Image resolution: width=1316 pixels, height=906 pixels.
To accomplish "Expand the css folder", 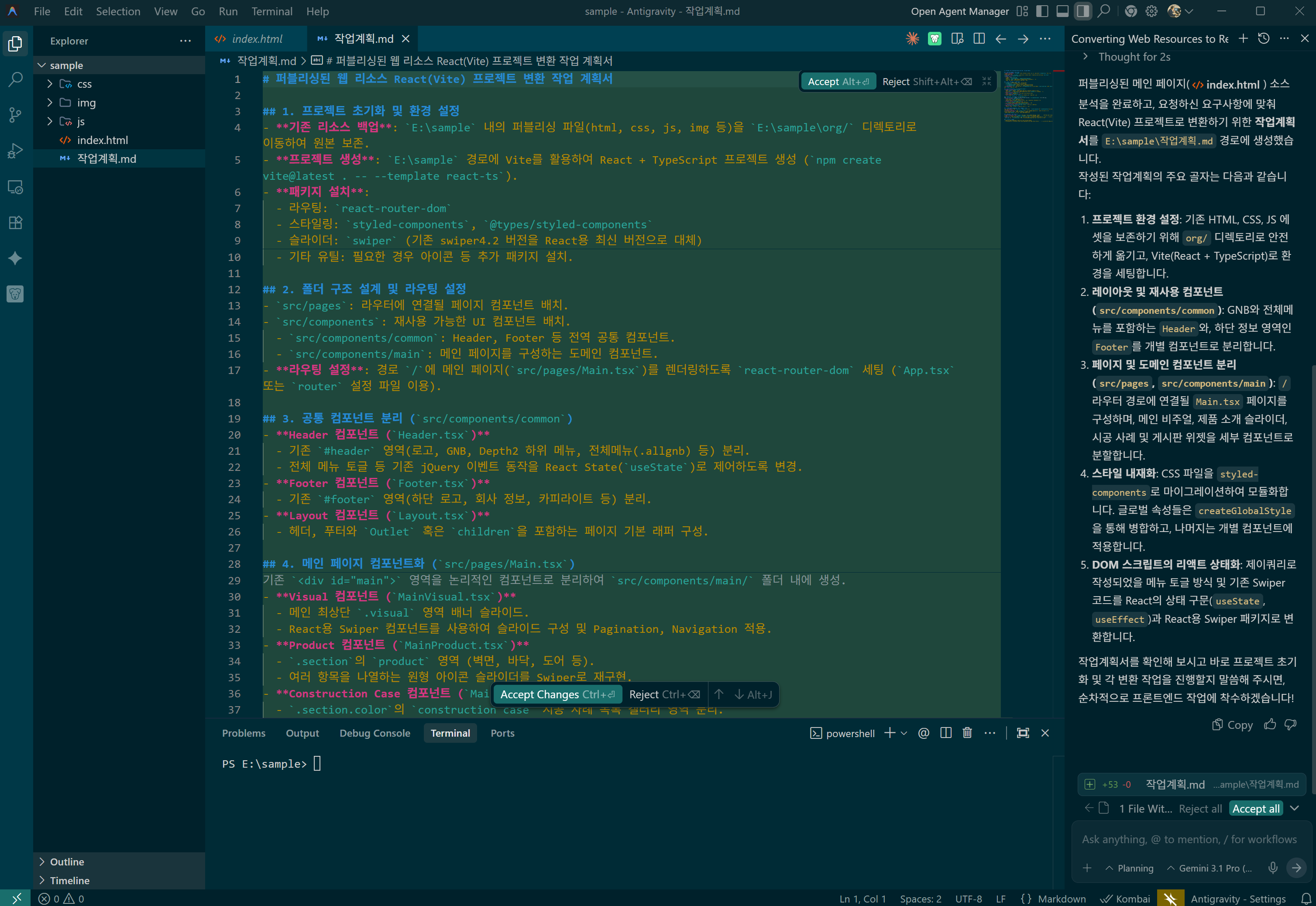I will tap(84, 84).
